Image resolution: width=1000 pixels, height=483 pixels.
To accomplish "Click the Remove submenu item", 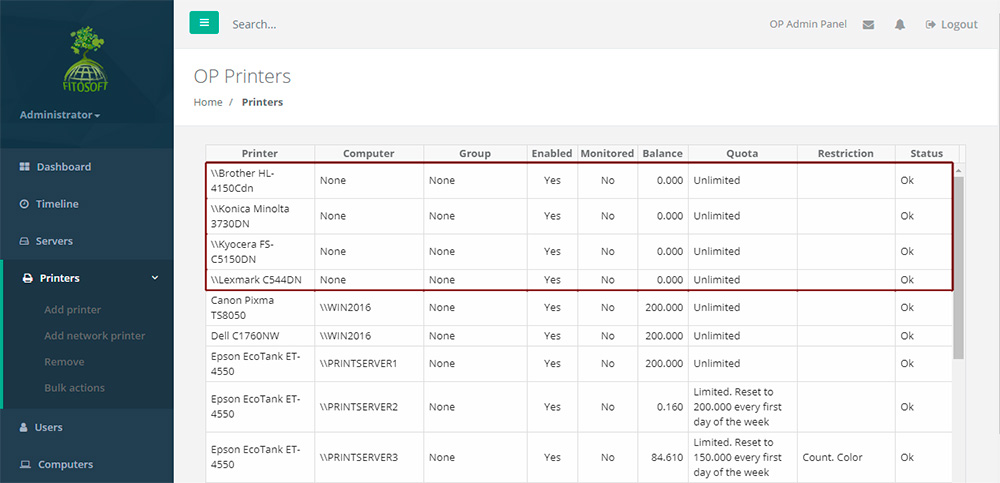I will pyautogui.click(x=64, y=362).
